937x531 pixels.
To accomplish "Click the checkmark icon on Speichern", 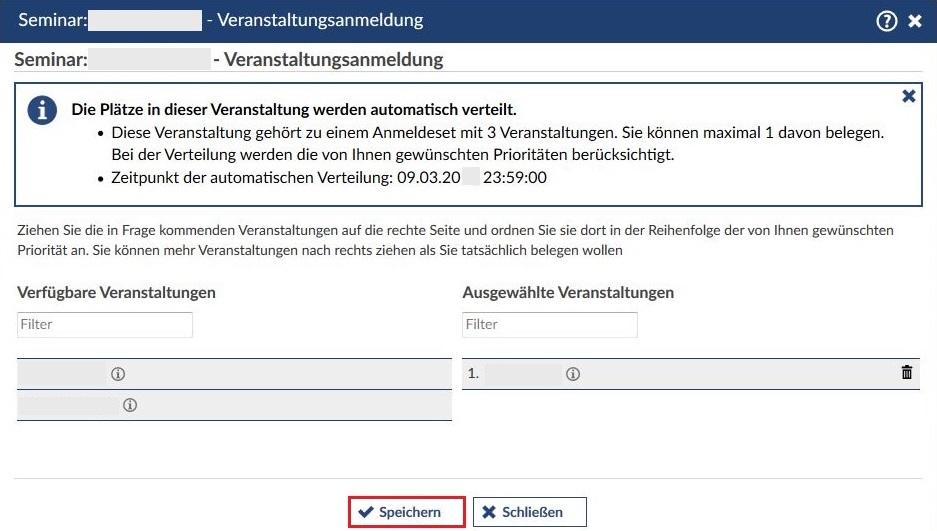I will pyautogui.click(x=366, y=512).
